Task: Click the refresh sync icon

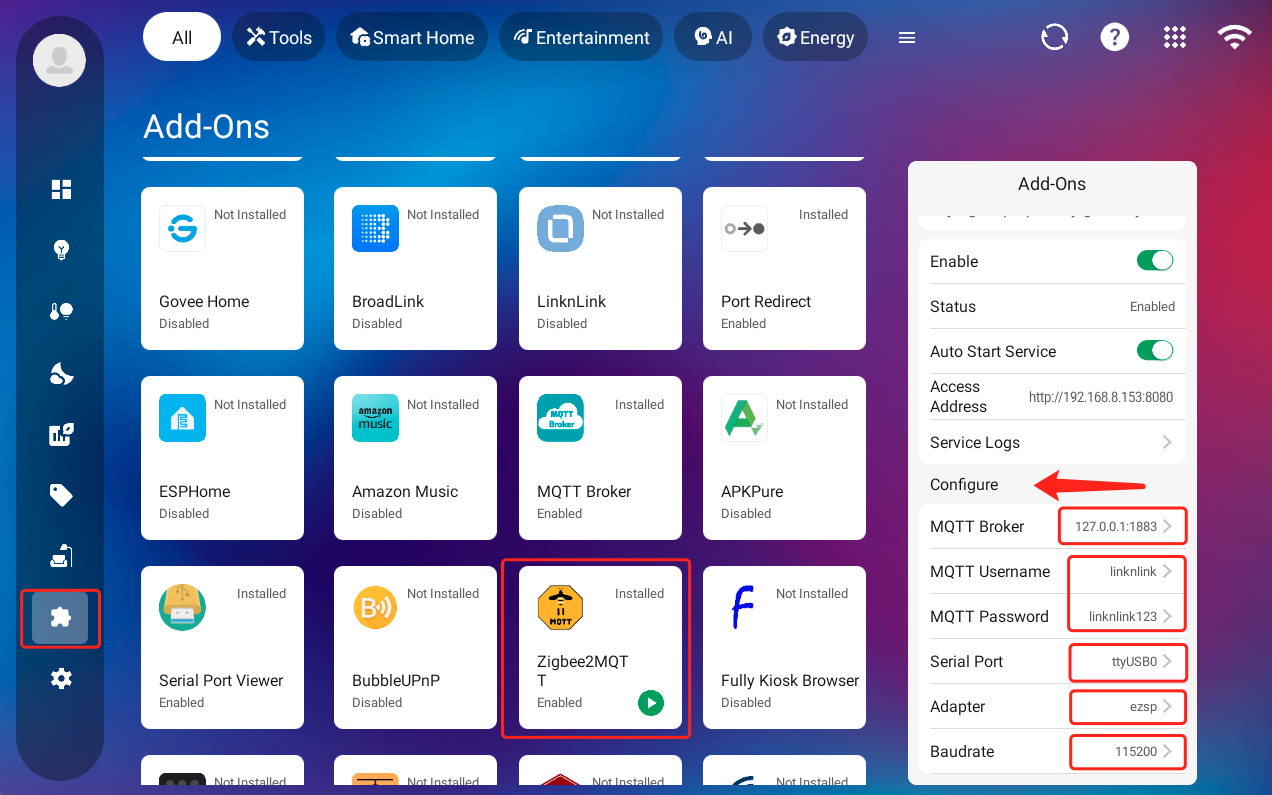Action: coord(1054,38)
